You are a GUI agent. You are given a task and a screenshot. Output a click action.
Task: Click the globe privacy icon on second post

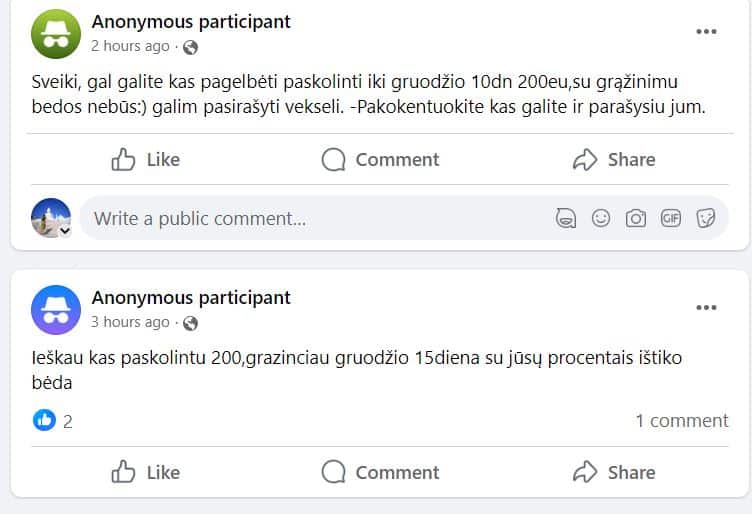click(x=190, y=323)
